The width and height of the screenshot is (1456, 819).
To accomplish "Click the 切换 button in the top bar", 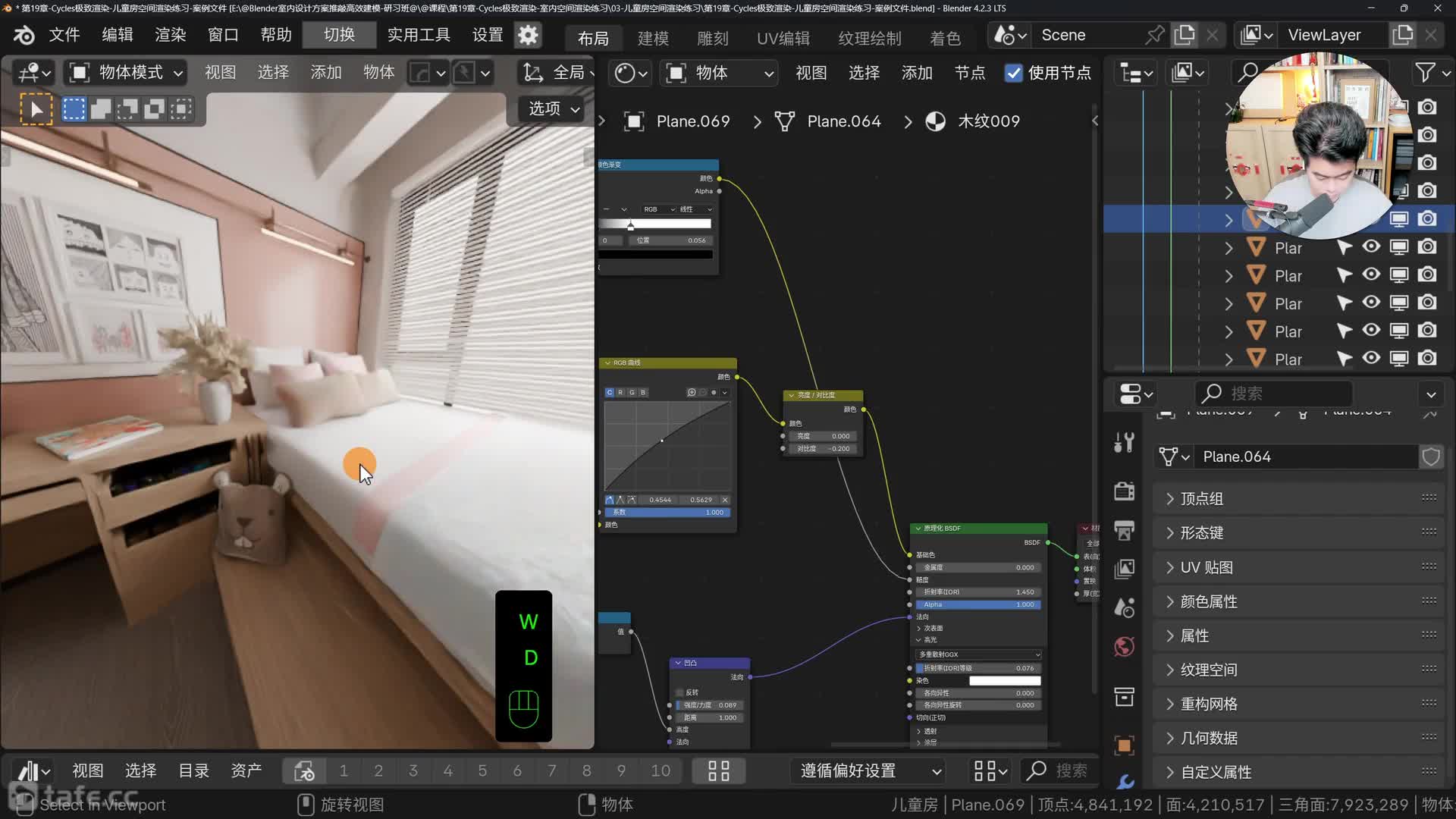I will [x=339, y=35].
